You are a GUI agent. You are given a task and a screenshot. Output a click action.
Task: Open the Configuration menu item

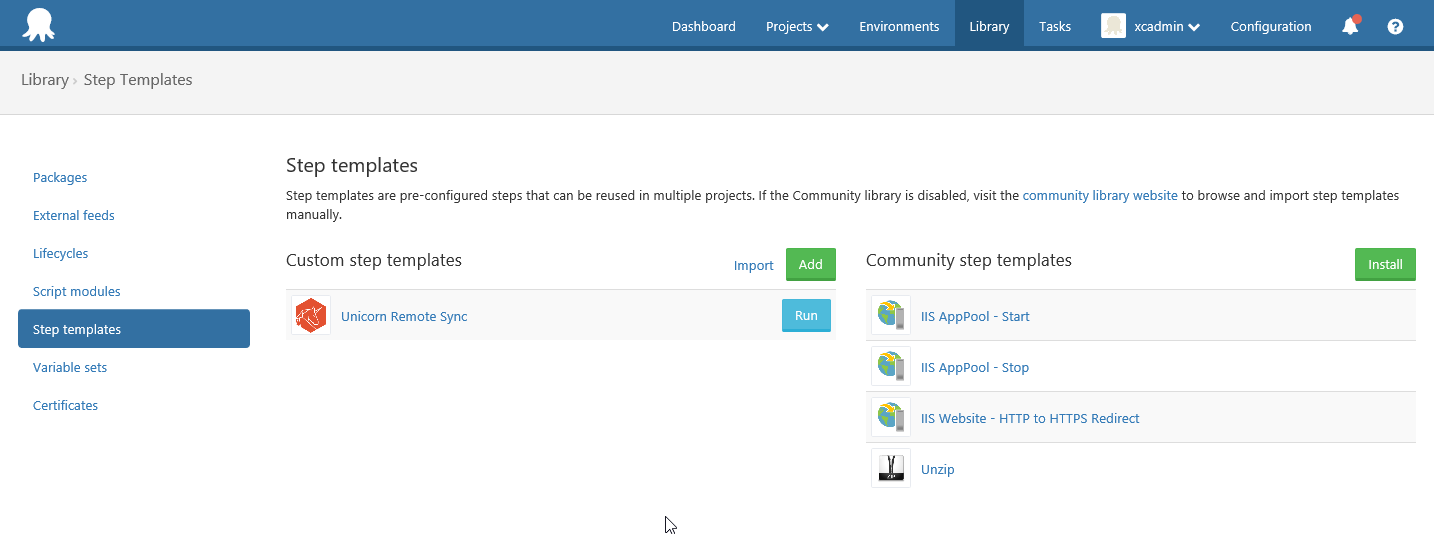(x=1271, y=27)
